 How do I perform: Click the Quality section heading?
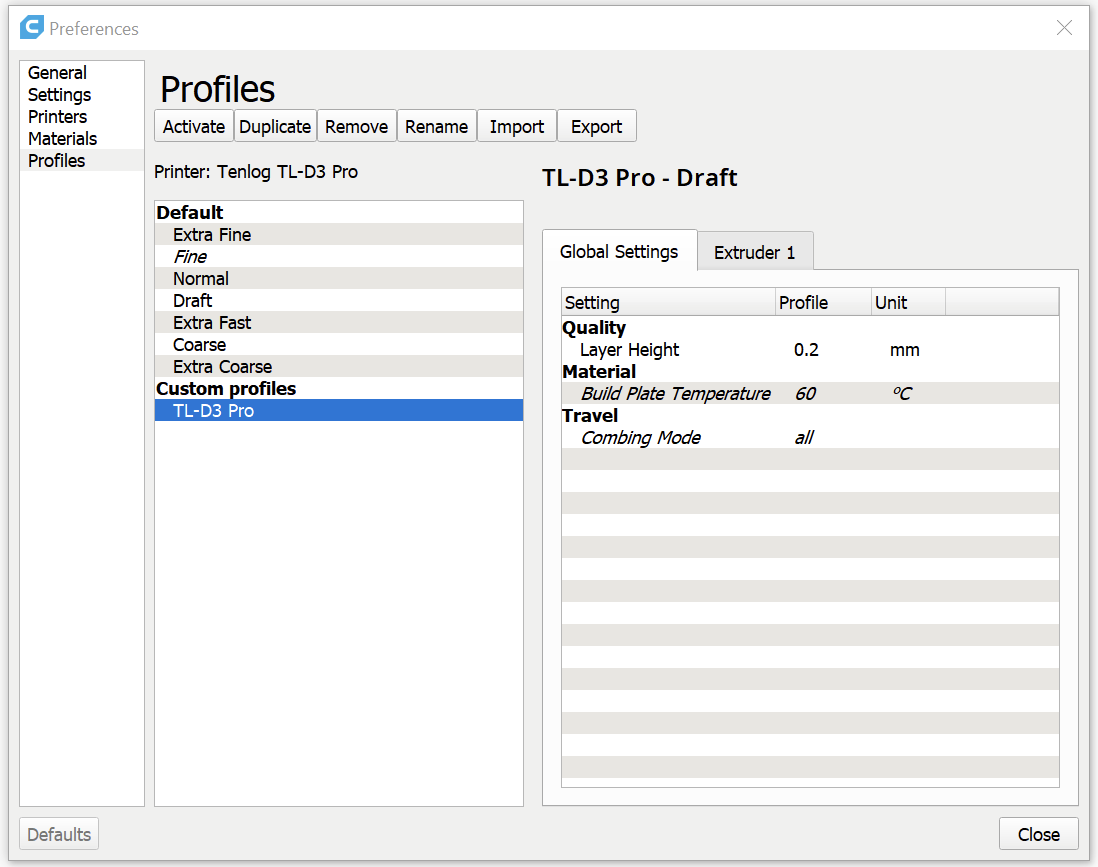click(x=594, y=328)
